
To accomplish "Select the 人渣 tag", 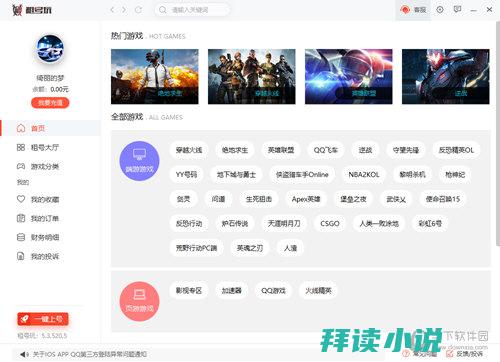I will (x=290, y=248).
